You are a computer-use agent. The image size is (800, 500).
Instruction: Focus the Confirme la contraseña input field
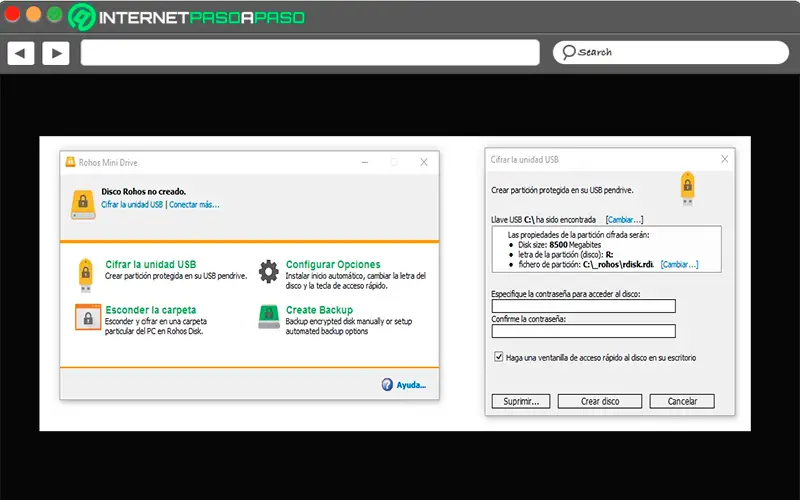[583, 331]
